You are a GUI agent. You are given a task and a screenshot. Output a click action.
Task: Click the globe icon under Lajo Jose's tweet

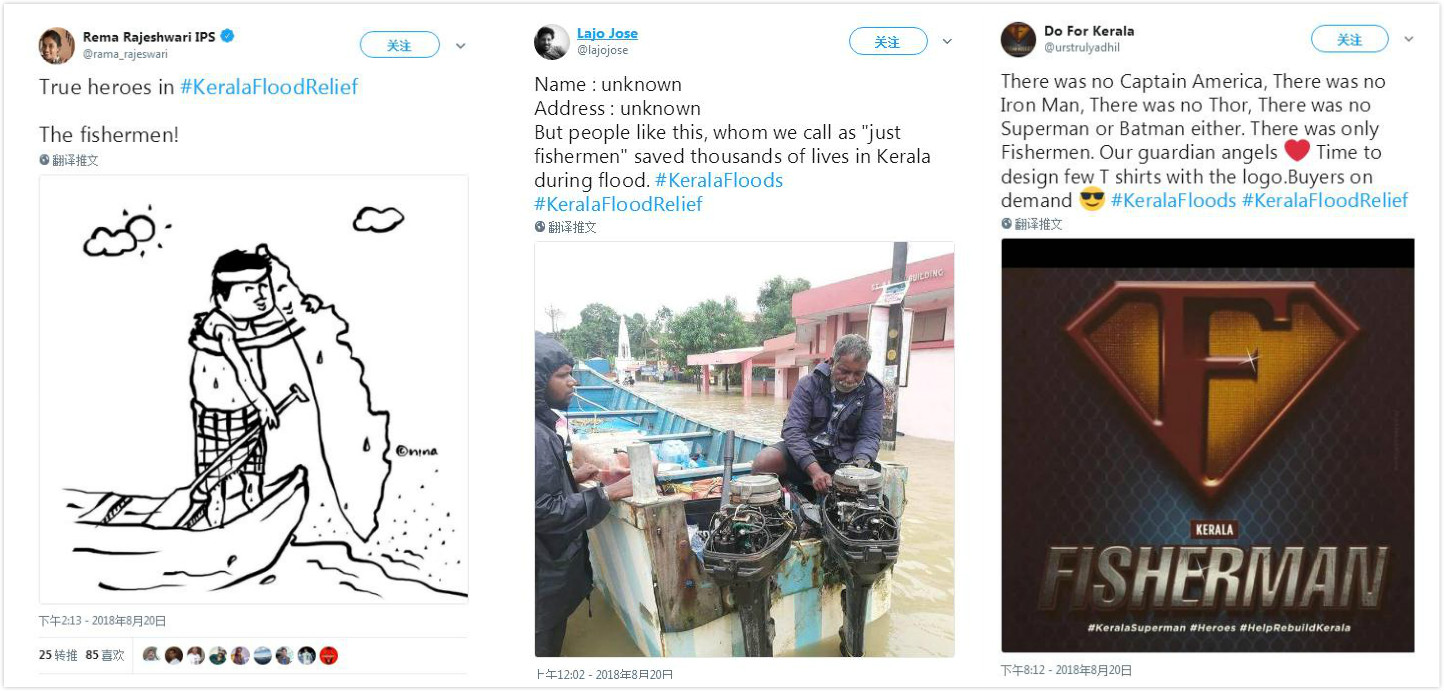[x=540, y=227]
